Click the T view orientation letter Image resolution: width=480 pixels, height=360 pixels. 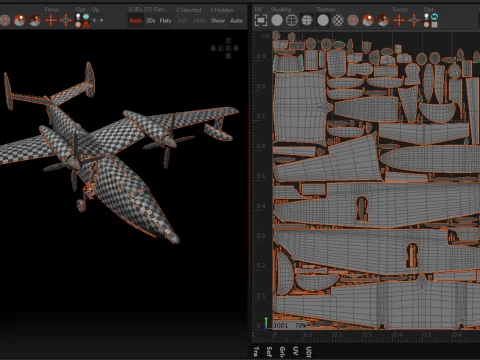click(228, 41)
